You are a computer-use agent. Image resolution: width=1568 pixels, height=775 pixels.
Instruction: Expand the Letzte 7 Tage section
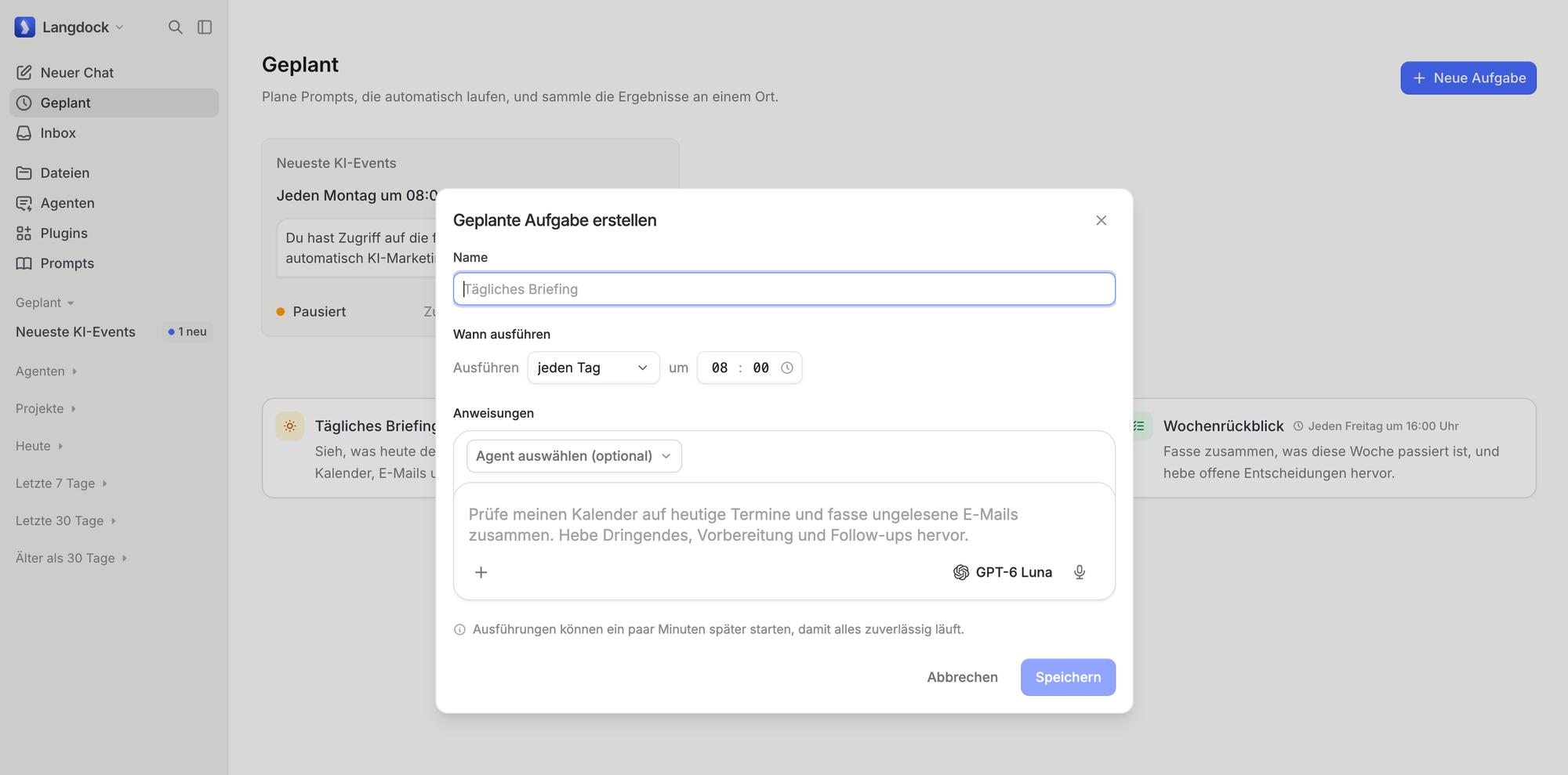61,483
